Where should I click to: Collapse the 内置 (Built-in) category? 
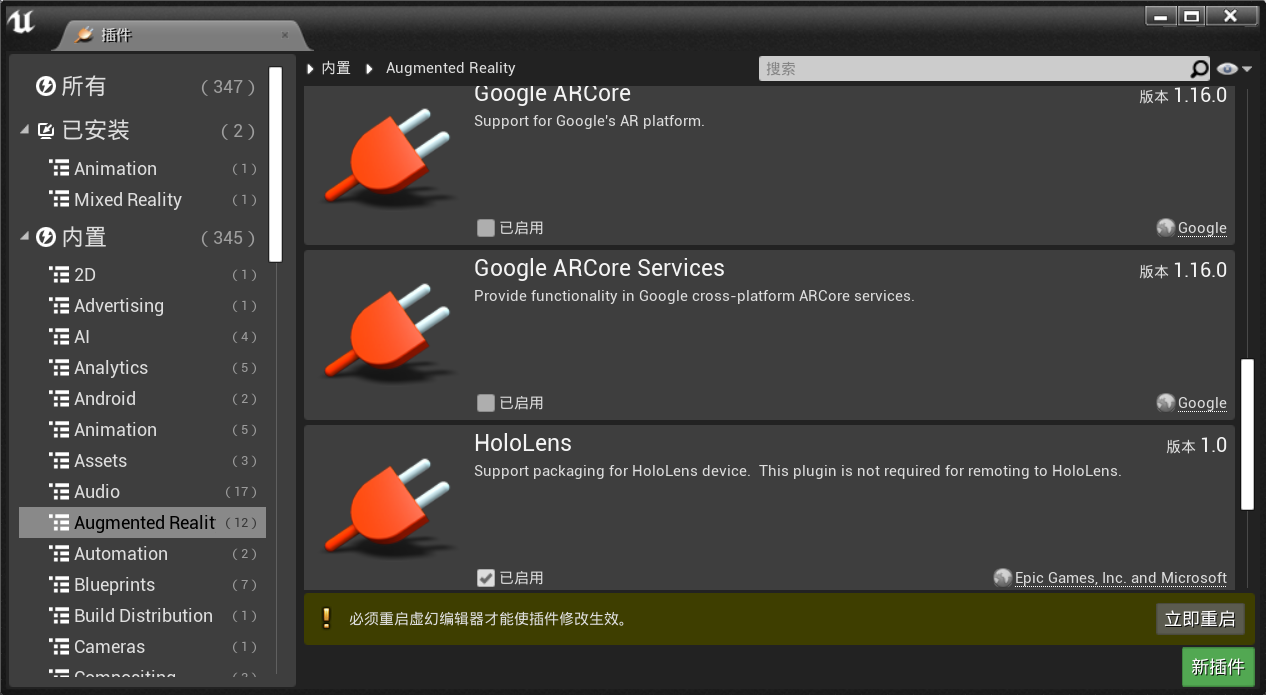25,238
